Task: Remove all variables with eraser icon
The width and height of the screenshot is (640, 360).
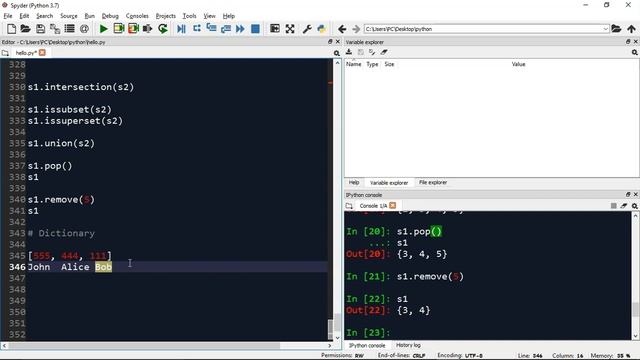Action: [x=384, y=52]
